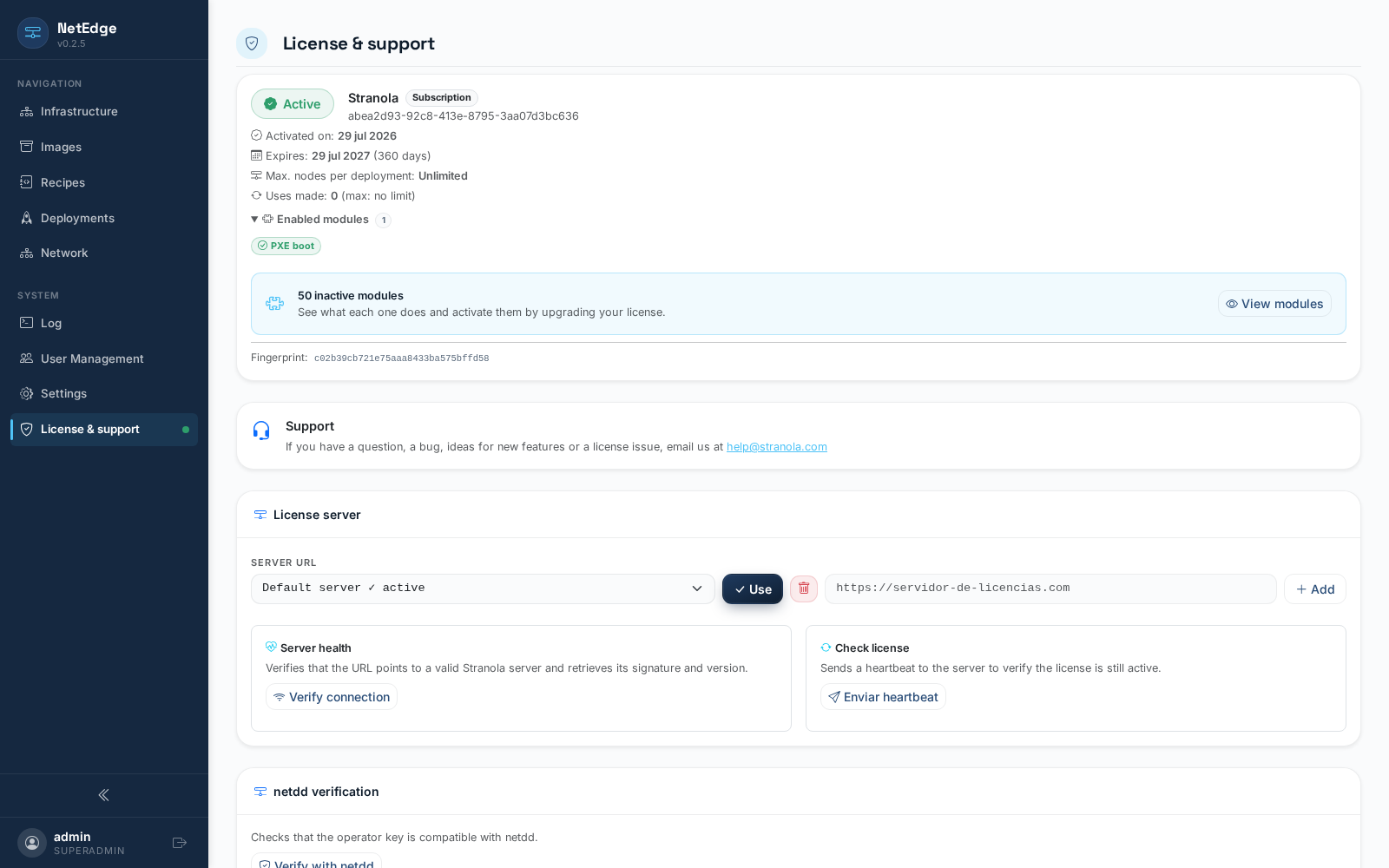This screenshot has height=868, width=1389.
Task: Collapse the sidebar with the double chevron
Action: click(104, 795)
